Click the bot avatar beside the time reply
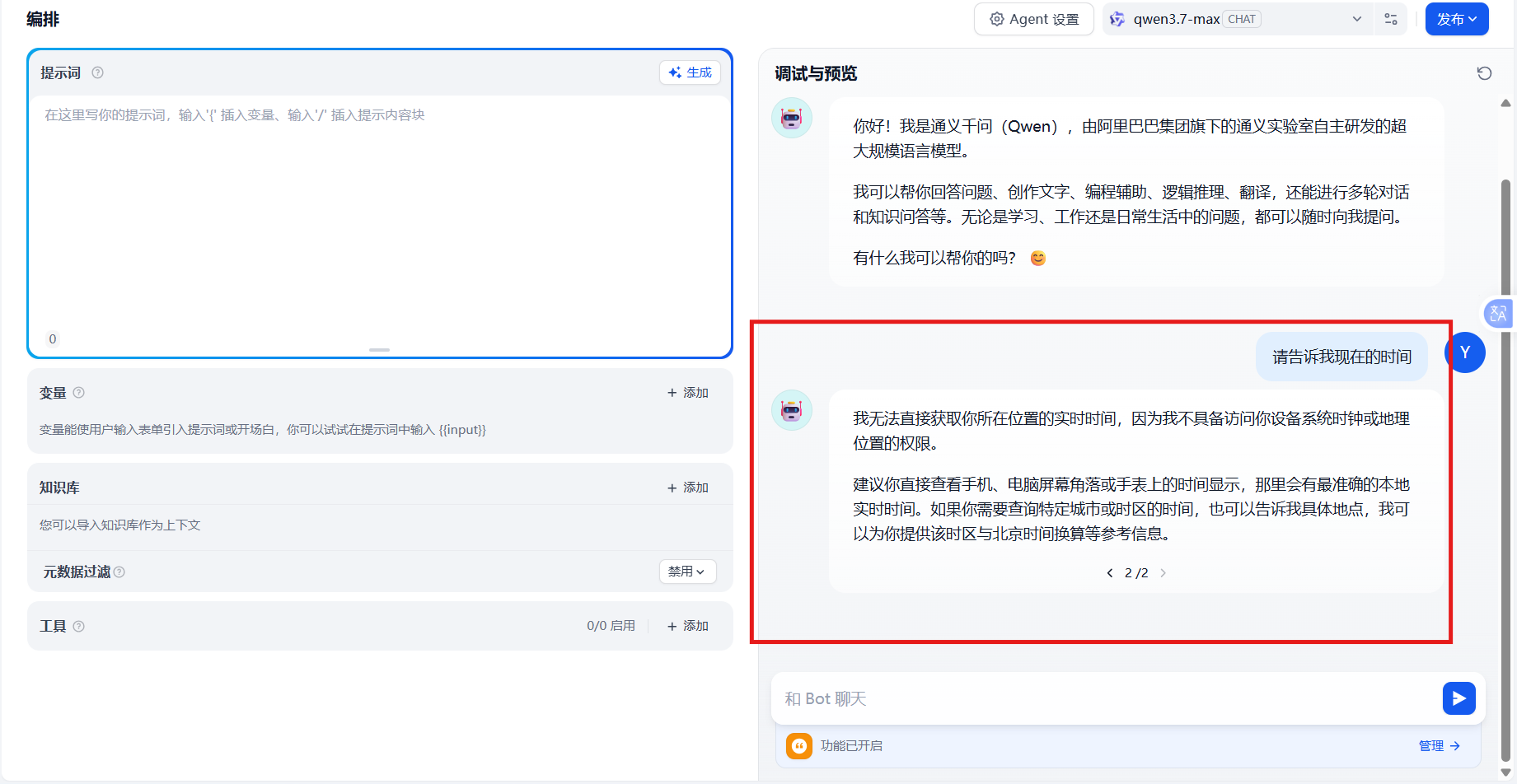Image resolution: width=1517 pixels, height=784 pixels. 792,410
